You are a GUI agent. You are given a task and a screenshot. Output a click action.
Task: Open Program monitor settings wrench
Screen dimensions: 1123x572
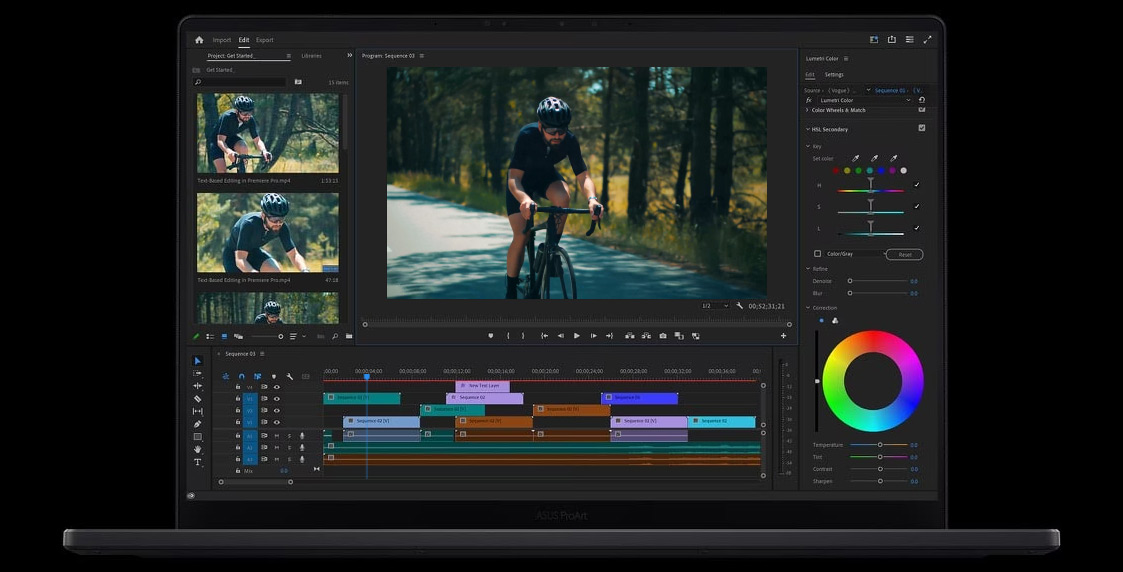740,306
